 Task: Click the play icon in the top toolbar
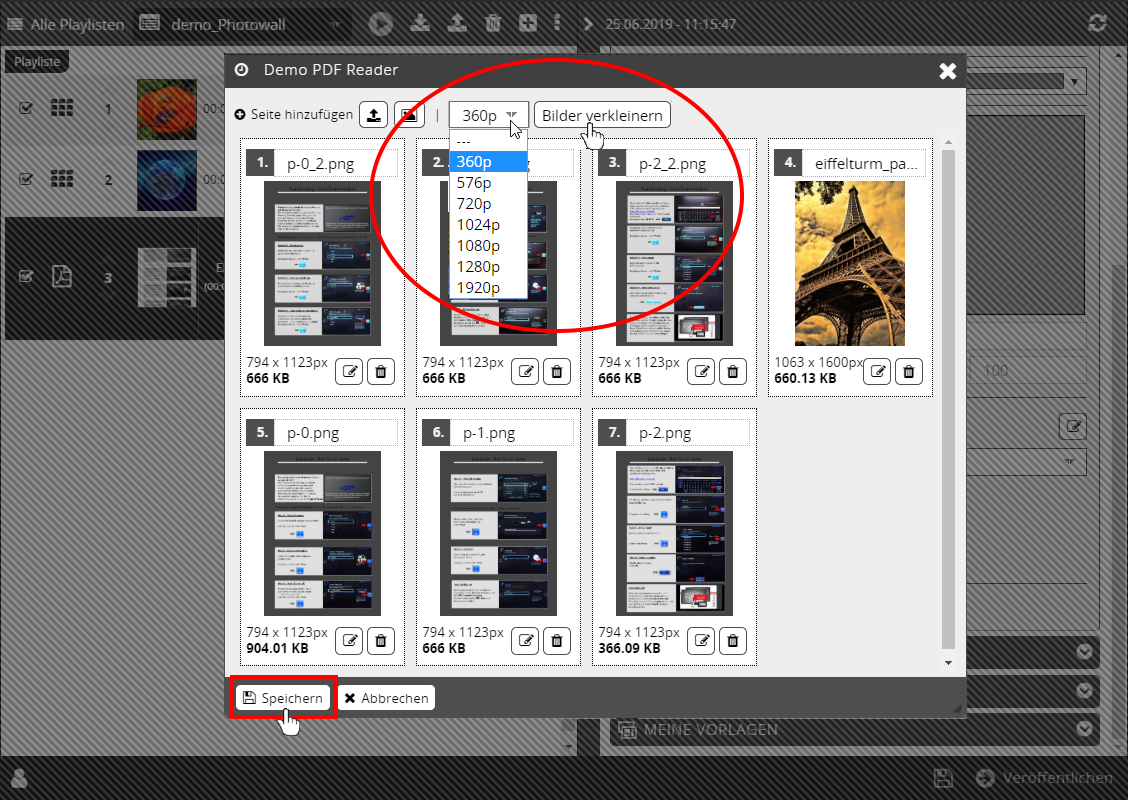click(x=380, y=23)
